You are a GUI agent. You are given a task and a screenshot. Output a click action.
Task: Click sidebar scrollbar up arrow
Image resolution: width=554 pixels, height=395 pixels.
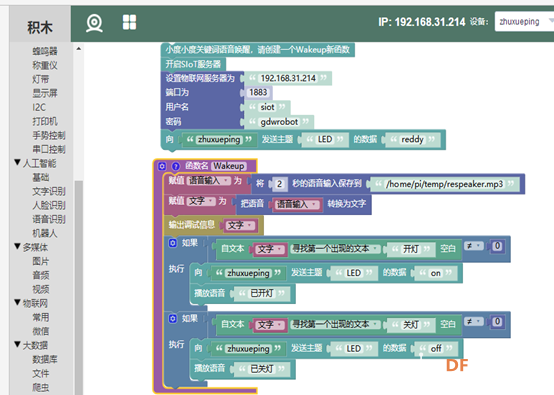click(78, 49)
